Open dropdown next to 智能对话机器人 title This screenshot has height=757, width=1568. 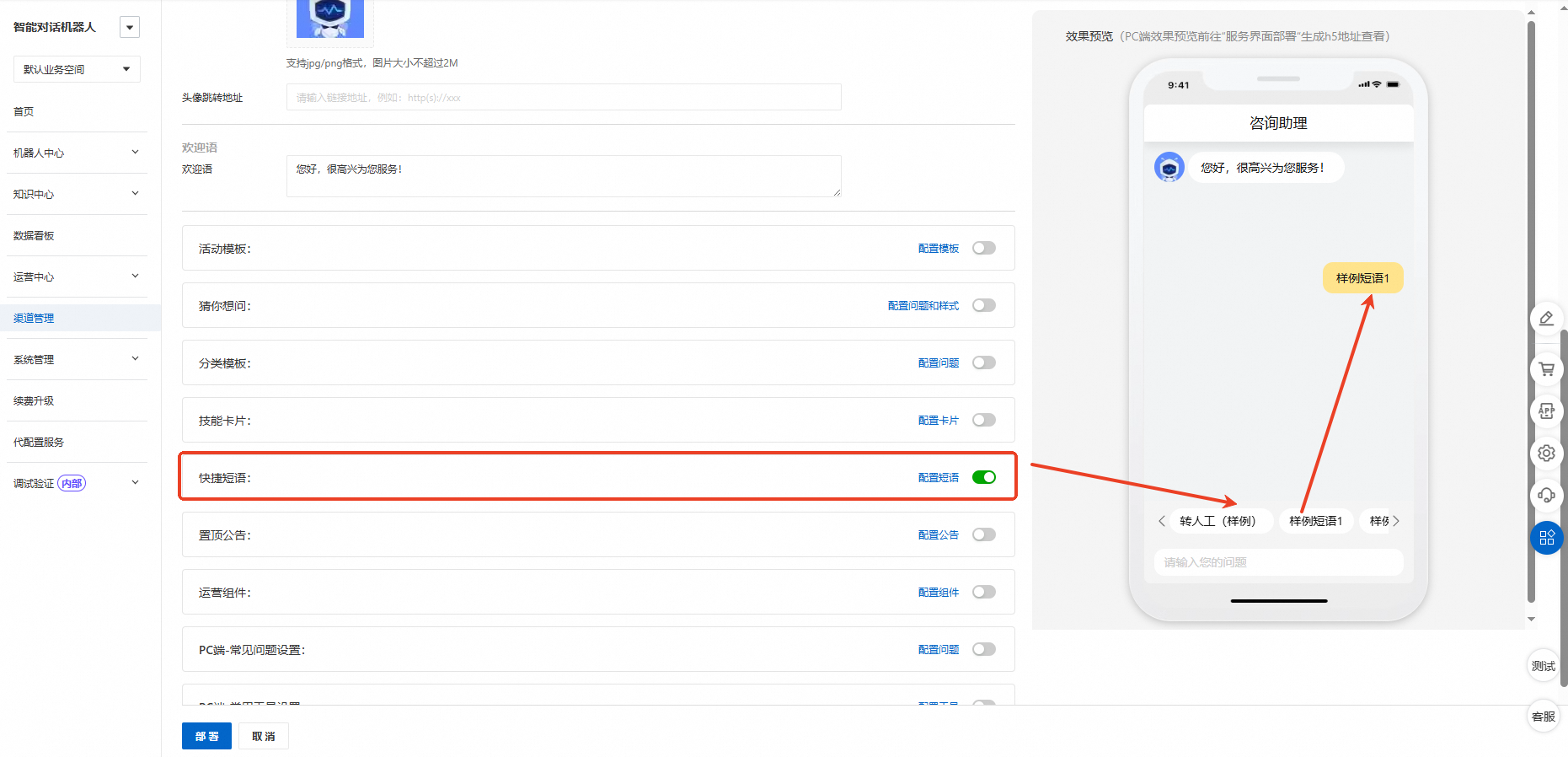tap(130, 27)
